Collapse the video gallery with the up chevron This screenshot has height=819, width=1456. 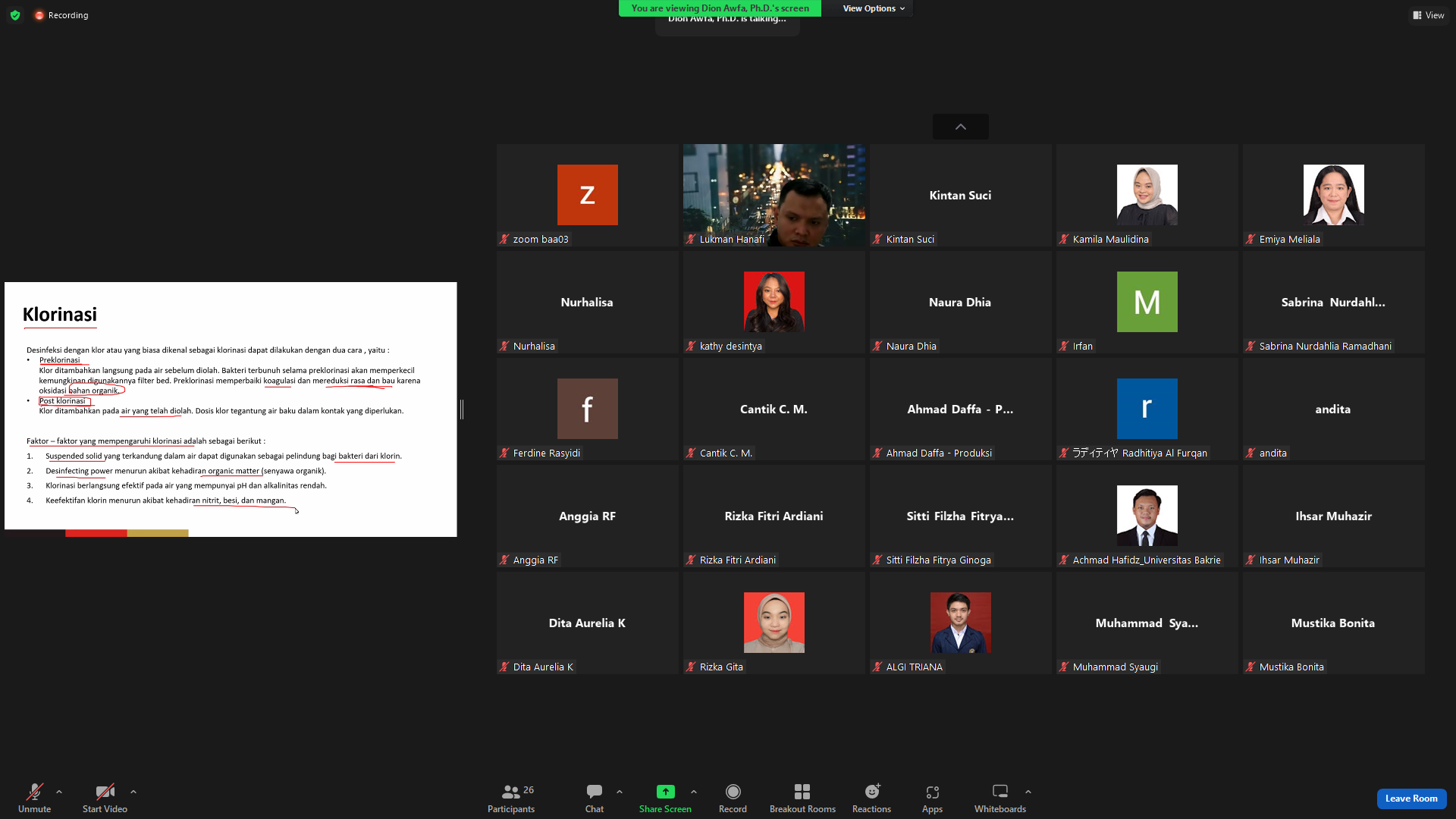[961, 127]
